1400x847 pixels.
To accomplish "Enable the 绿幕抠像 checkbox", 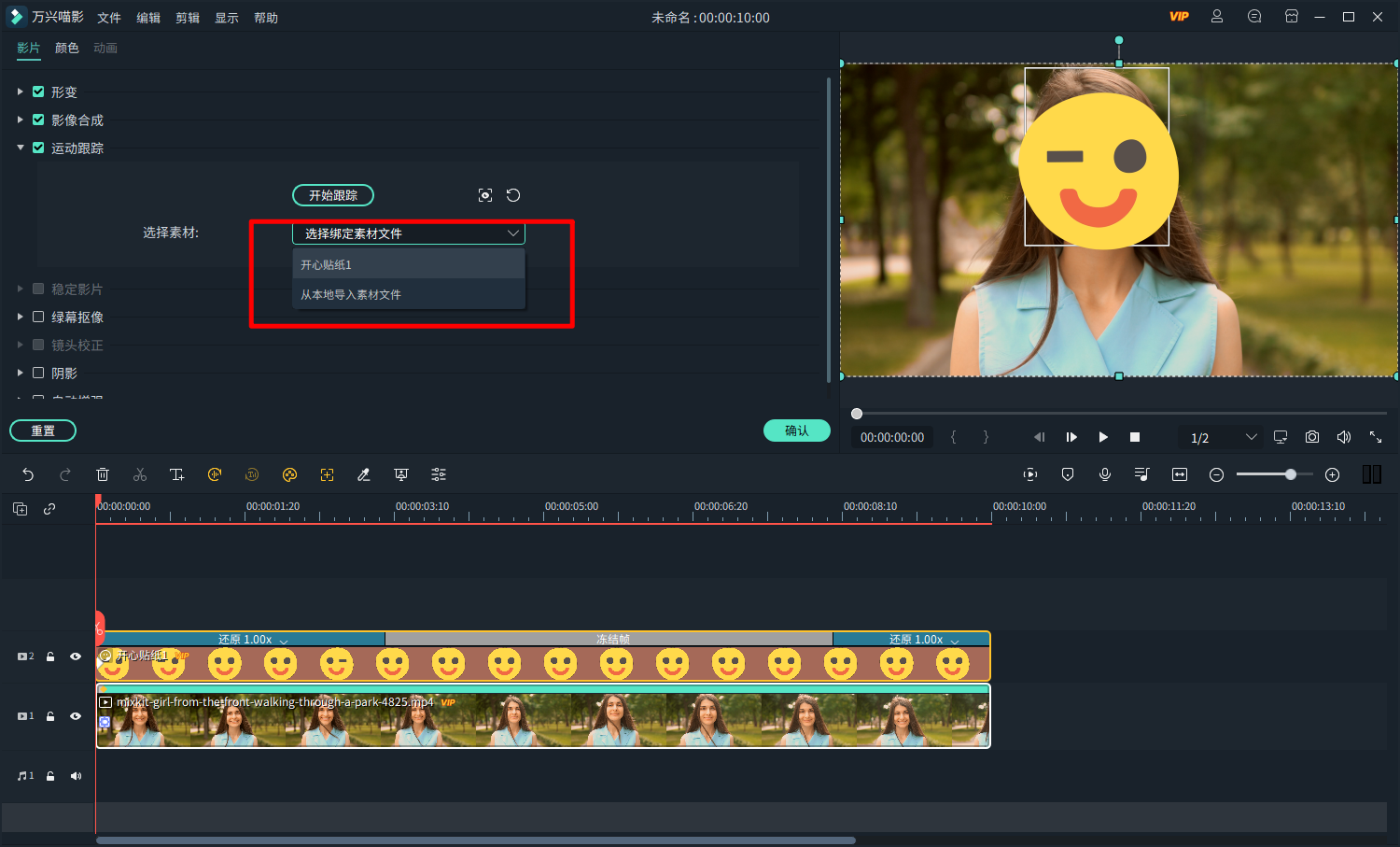I will pos(38,317).
